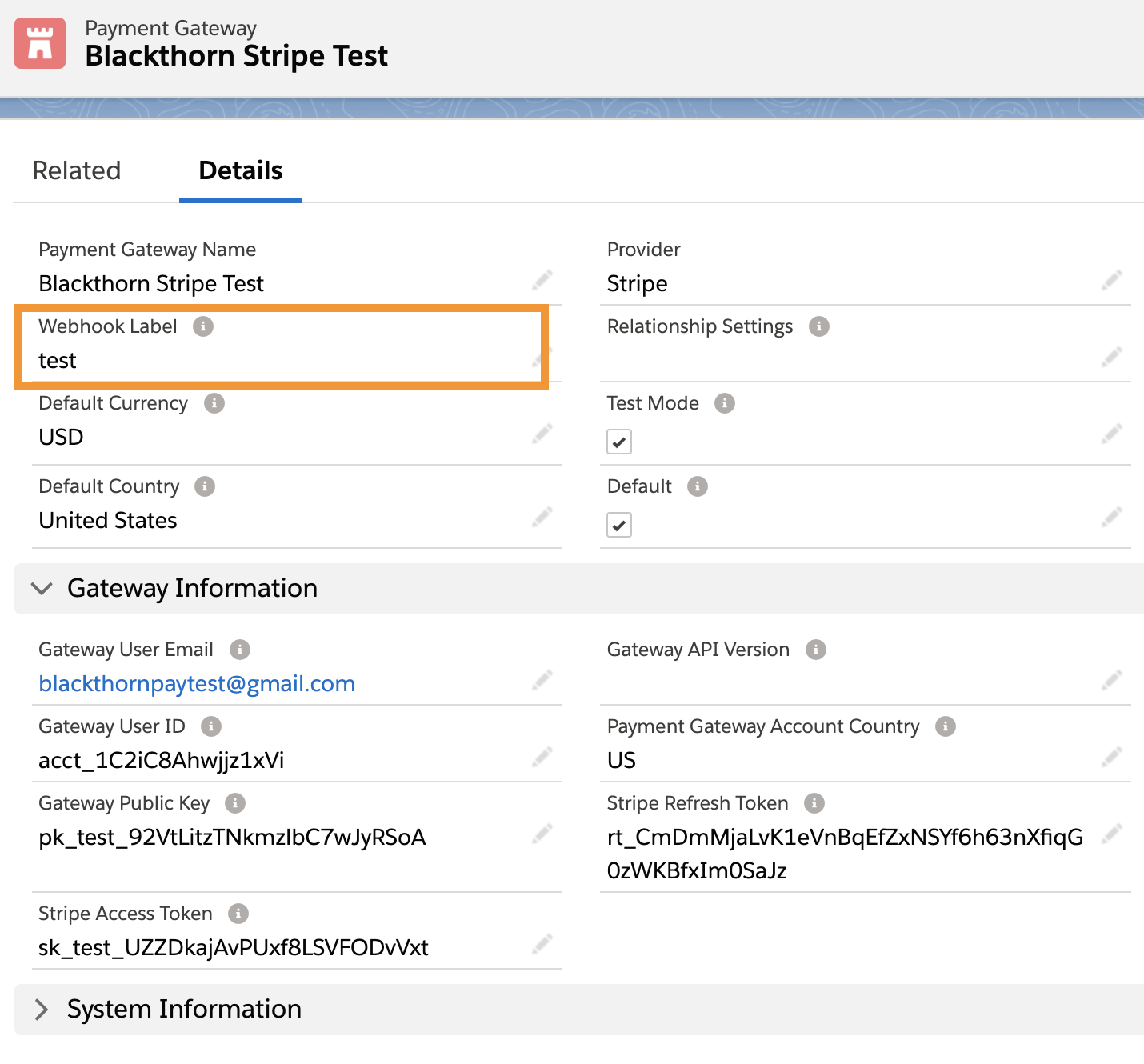1144x1064 pixels.
Task: Edit Test Mode pencil icon
Action: [1112, 434]
